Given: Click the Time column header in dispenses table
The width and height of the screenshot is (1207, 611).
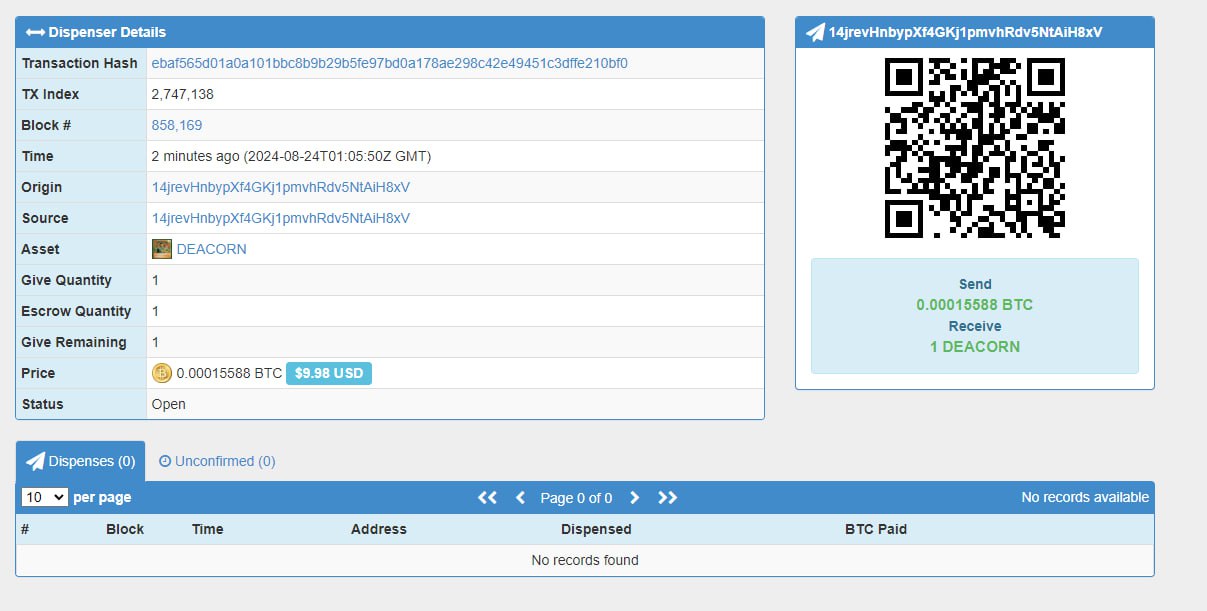Looking at the screenshot, I should (x=208, y=529).
